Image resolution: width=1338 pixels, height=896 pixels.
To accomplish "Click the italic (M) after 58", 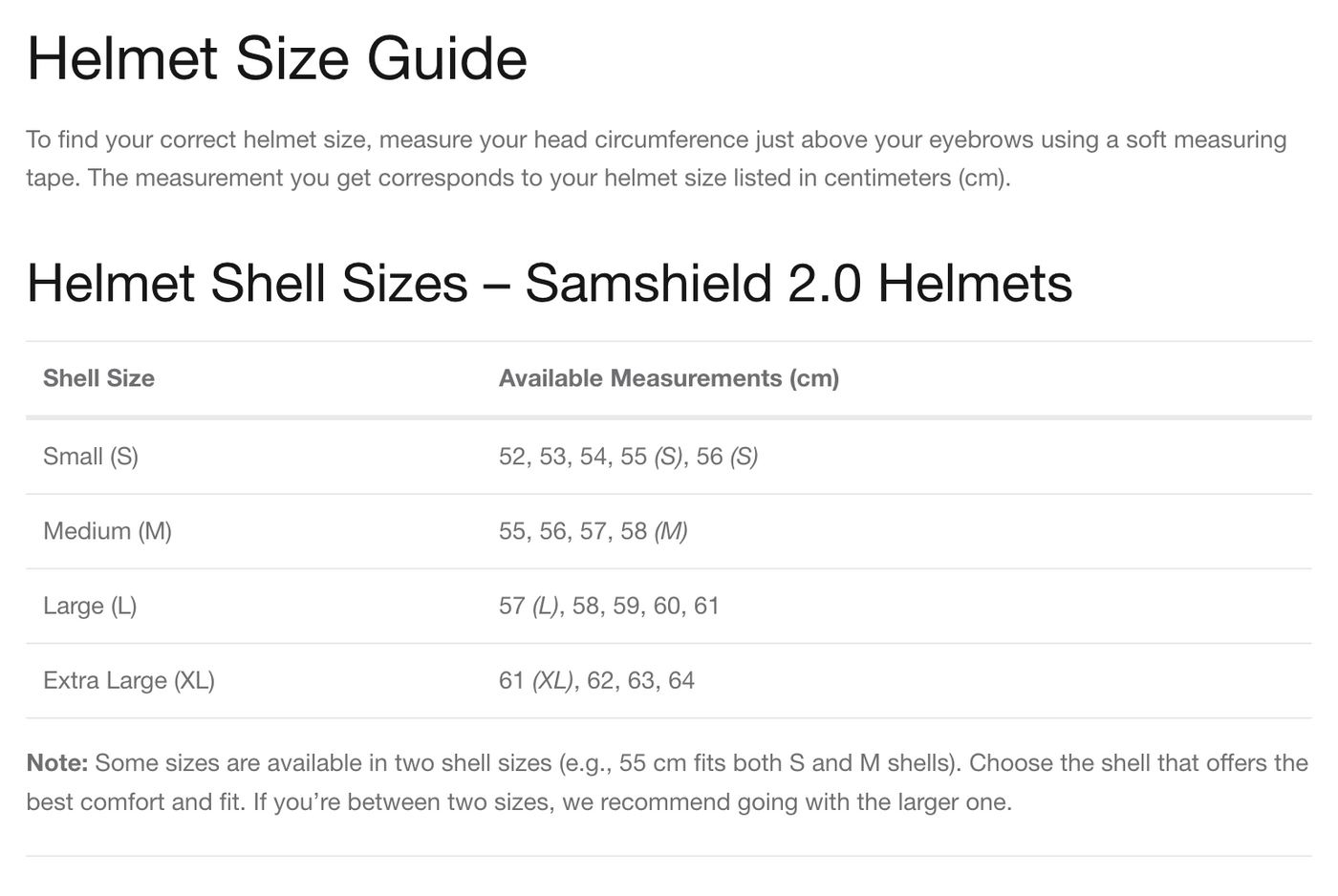I will pos(671,531).
